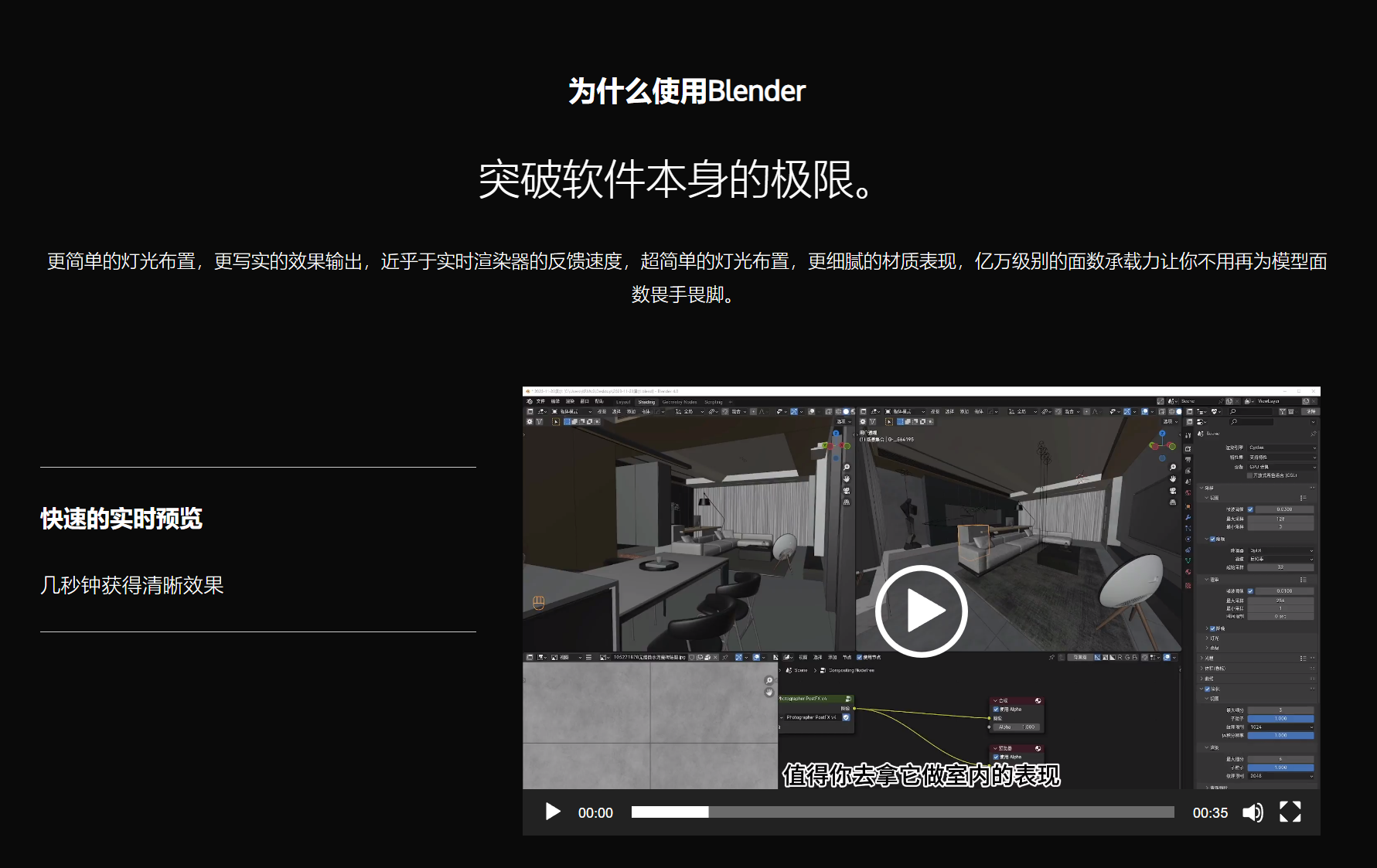Switch to the Shading workspace tab

tap(646, 402)
